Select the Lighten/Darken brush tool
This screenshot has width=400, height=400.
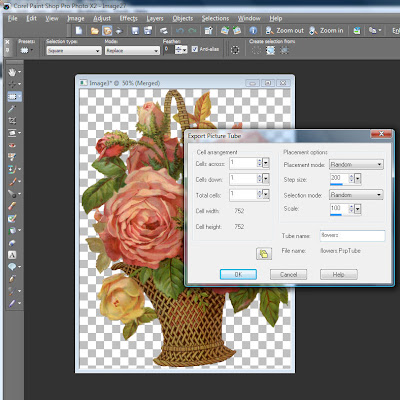[x=12, y=194]
